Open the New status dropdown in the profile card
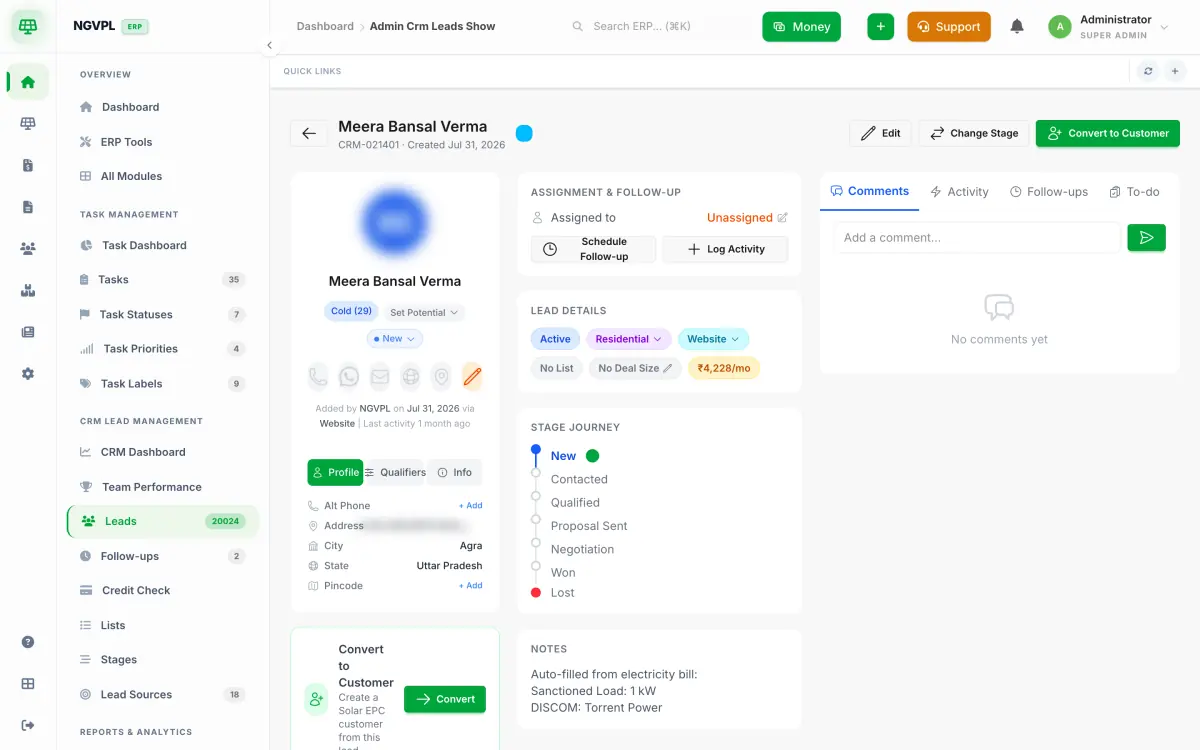Screen dimensions: 1200x750 tap(394, 339)
